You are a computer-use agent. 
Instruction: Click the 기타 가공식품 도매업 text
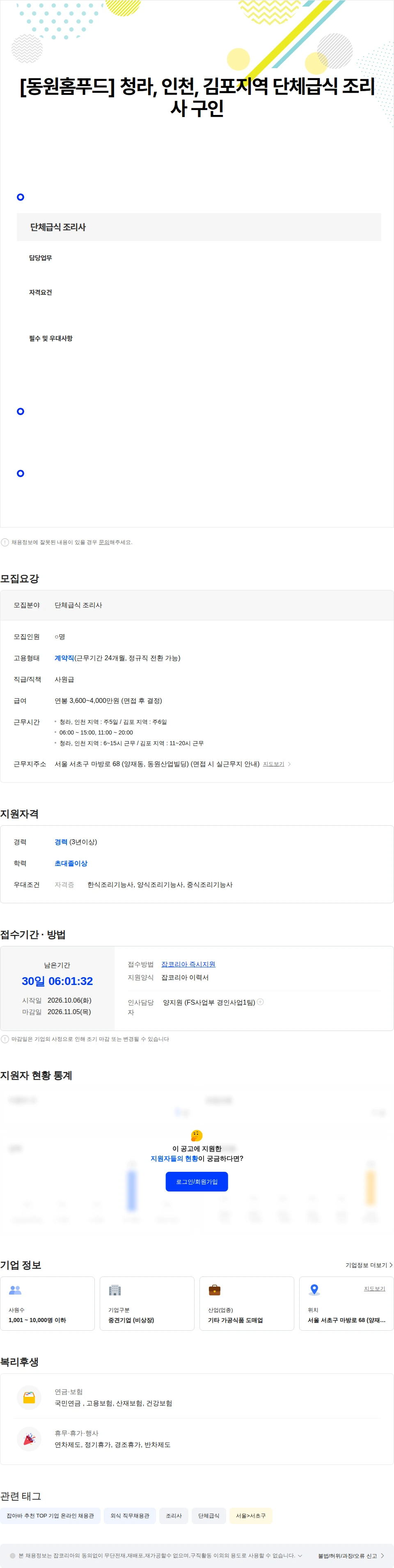pos(235,1320)
